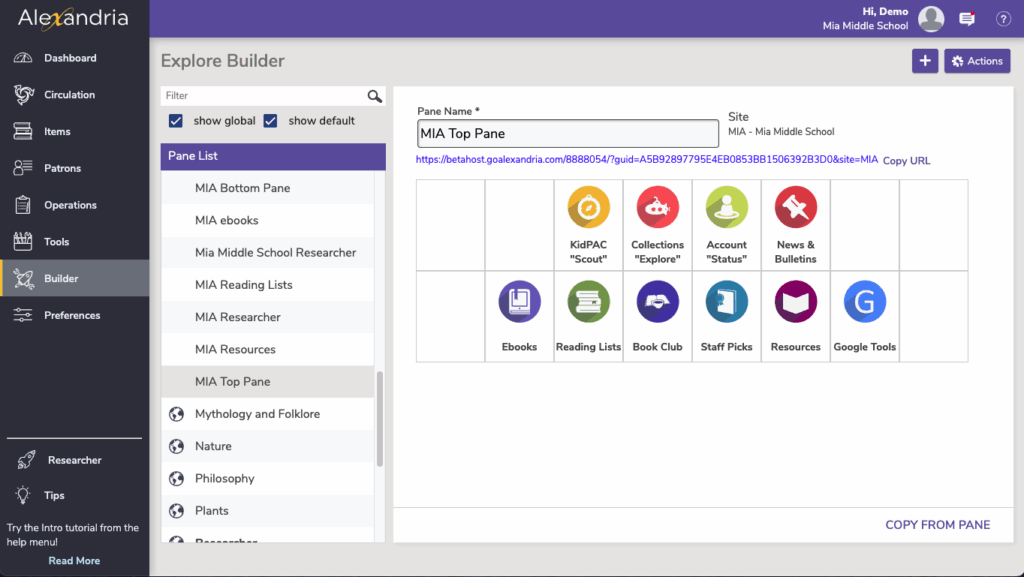Click the News & Bulletins pushpin icon
1024x577 pixels.
[796, 208]
